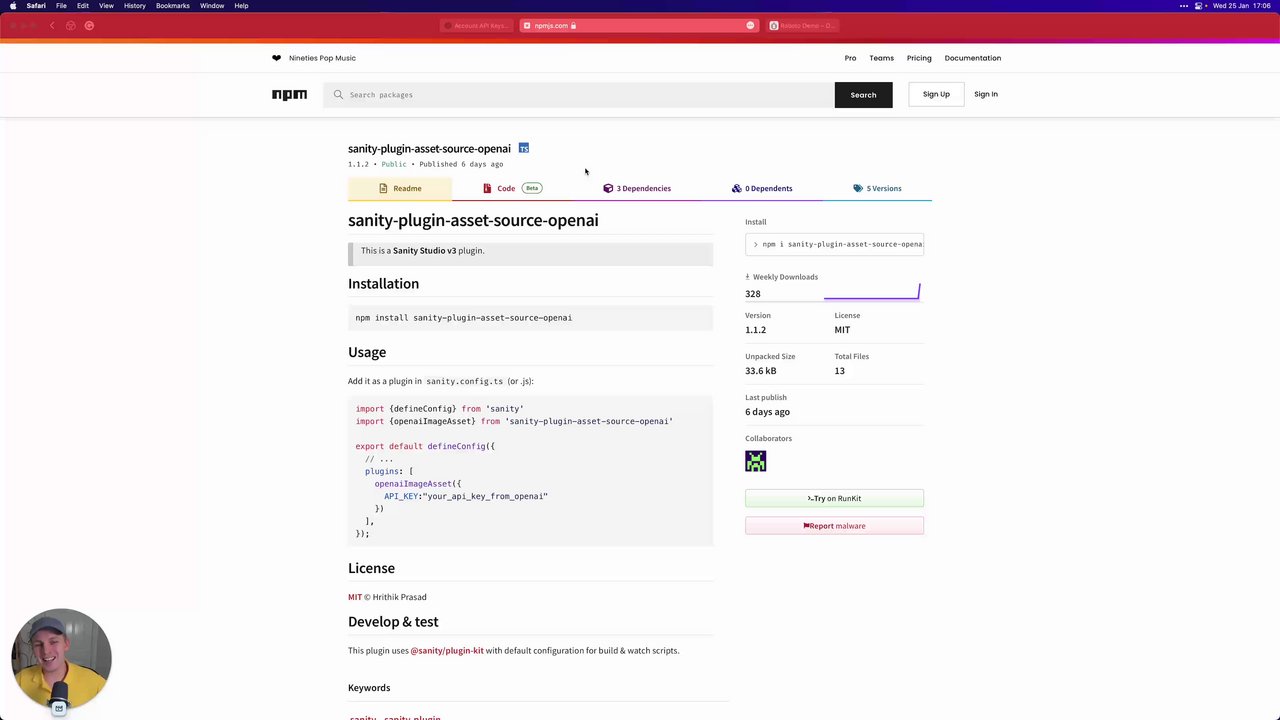The image size is (1280, 720).
Task: Click the Sign Up button
Action: [936, 94]
